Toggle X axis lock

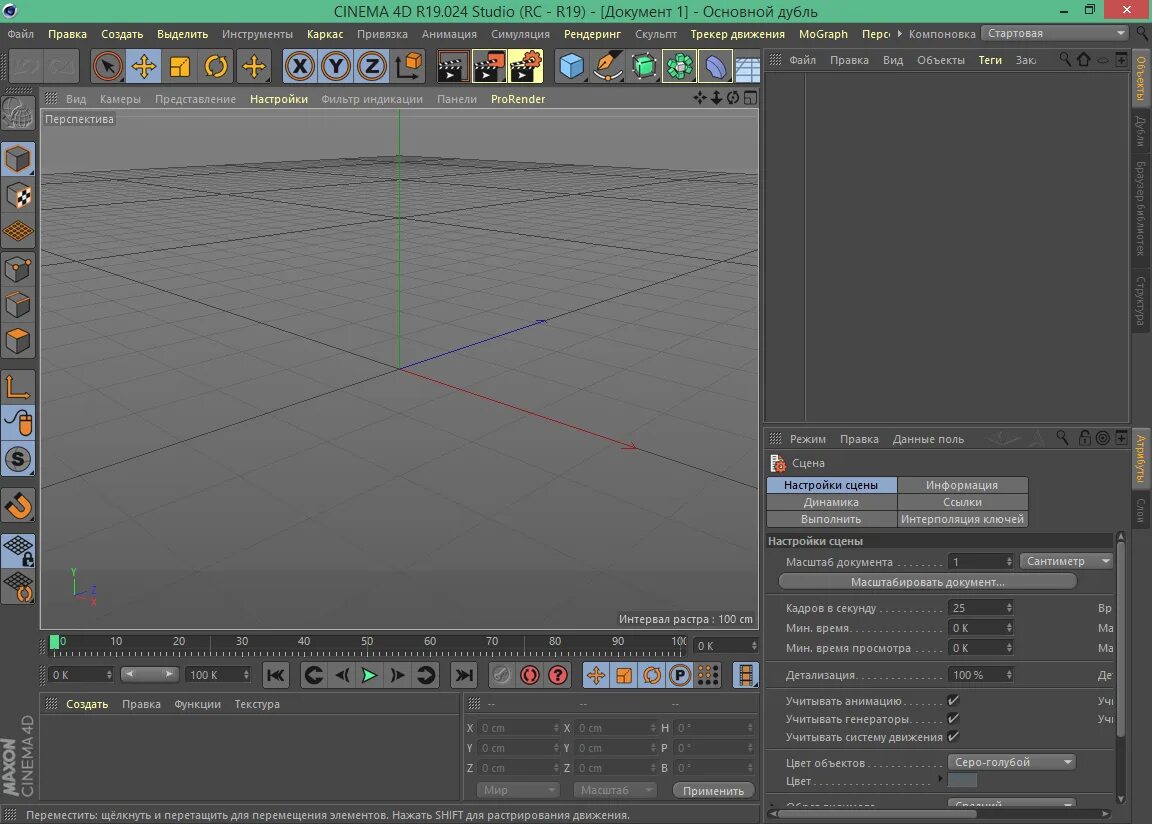pyautogui.click(x=300, y=67)
